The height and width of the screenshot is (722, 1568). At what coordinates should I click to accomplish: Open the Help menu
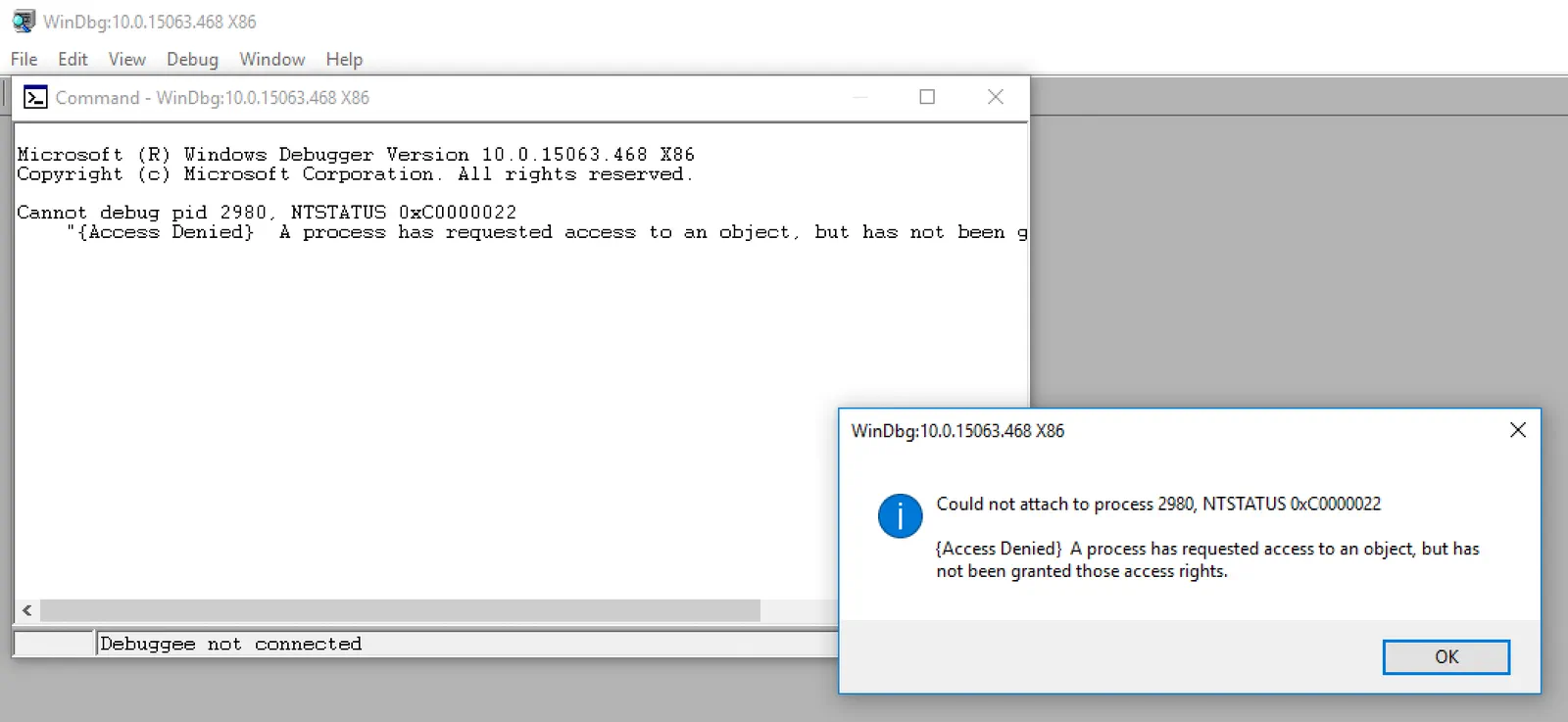344,59
